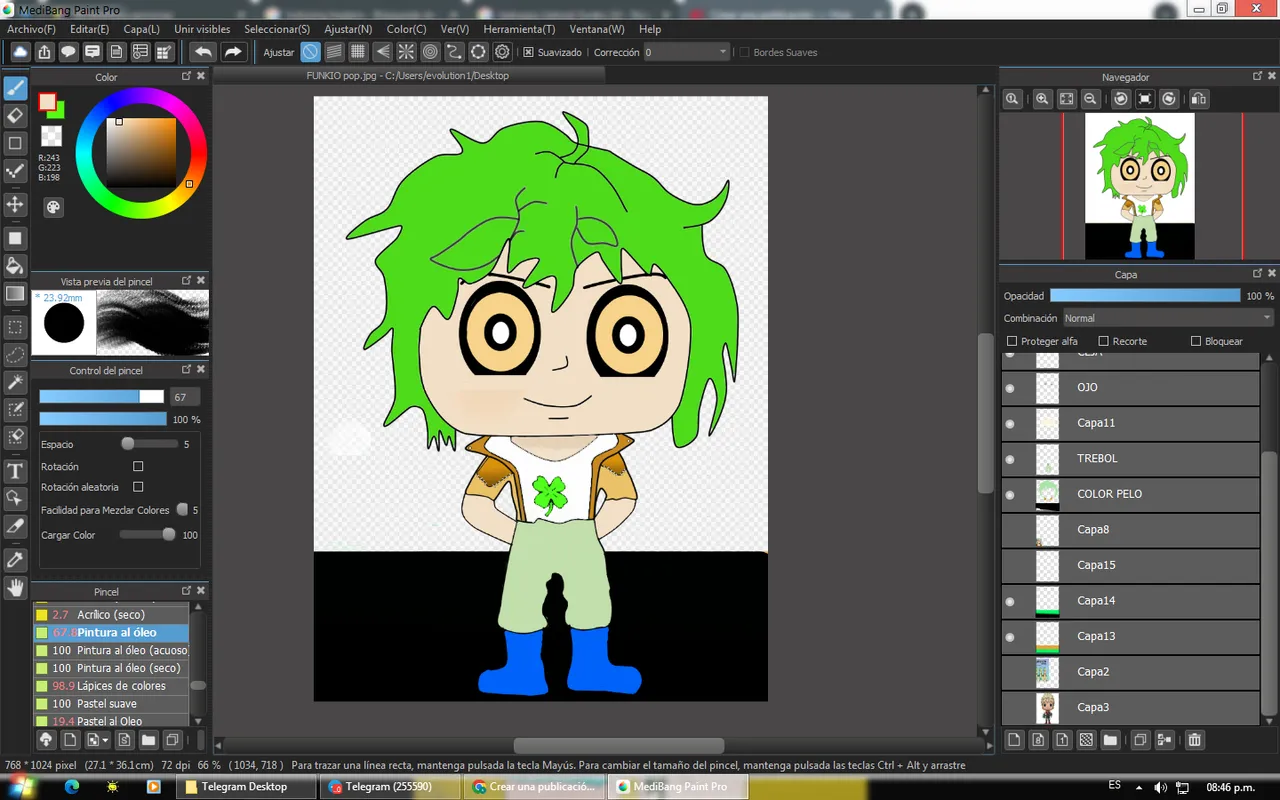Toggle the Bordes Suaves checkbox
Screen dimensions: 1280x800
coord(744,52)
